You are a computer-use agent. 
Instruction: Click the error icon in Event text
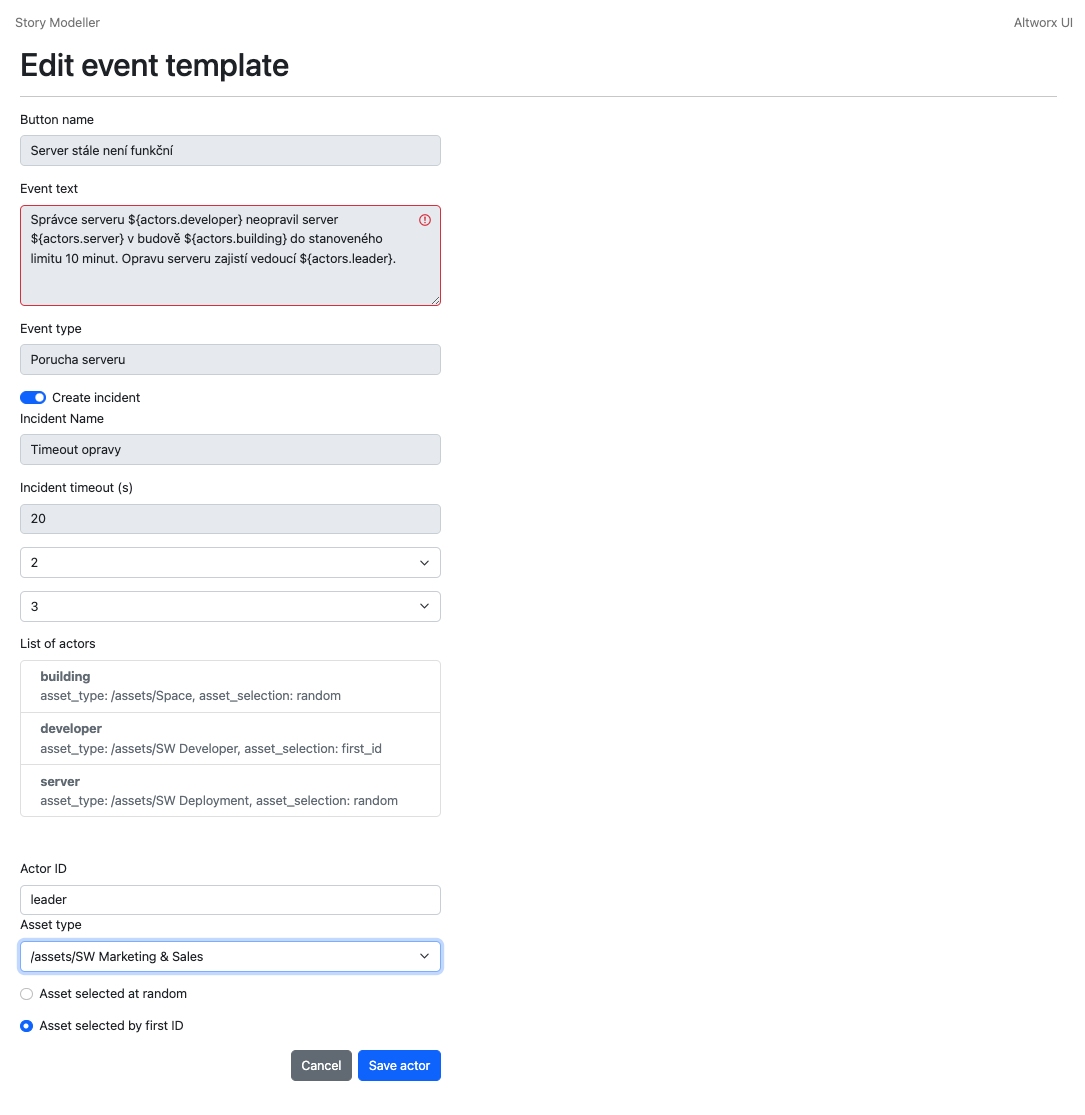pyautogui.click(x=425, y=220)
